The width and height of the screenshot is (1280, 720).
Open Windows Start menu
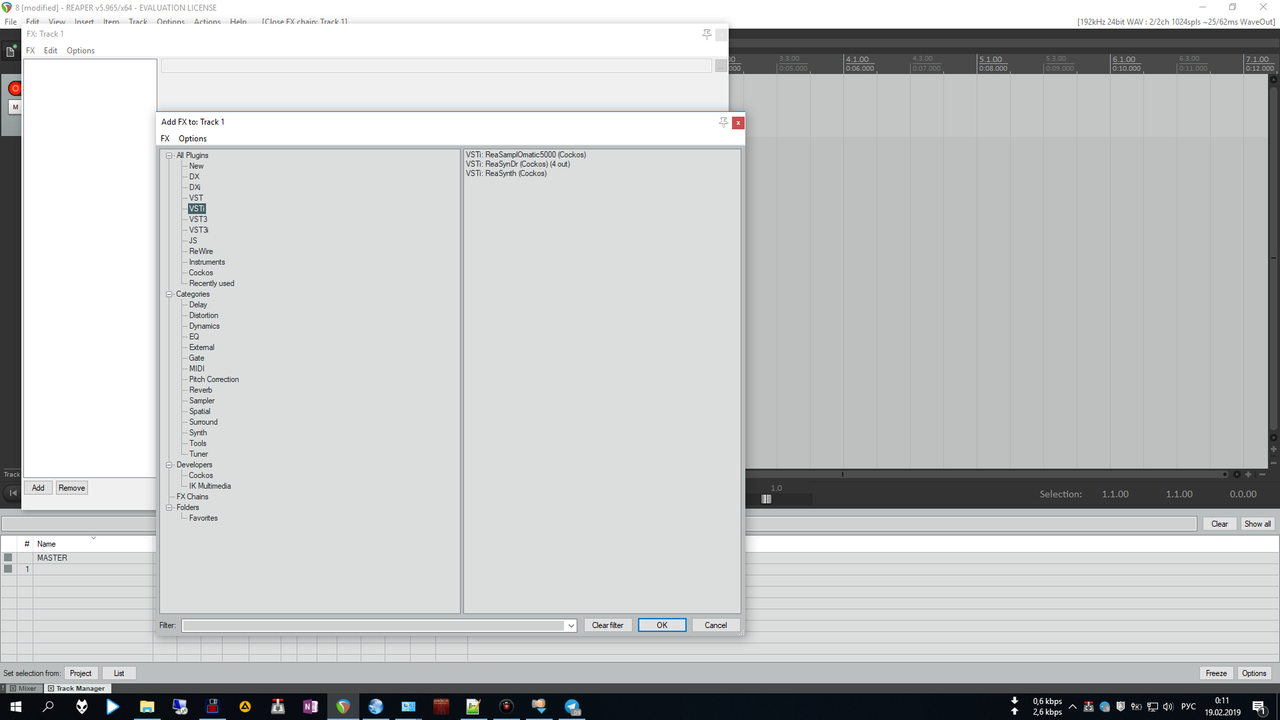tap(16, 706)
